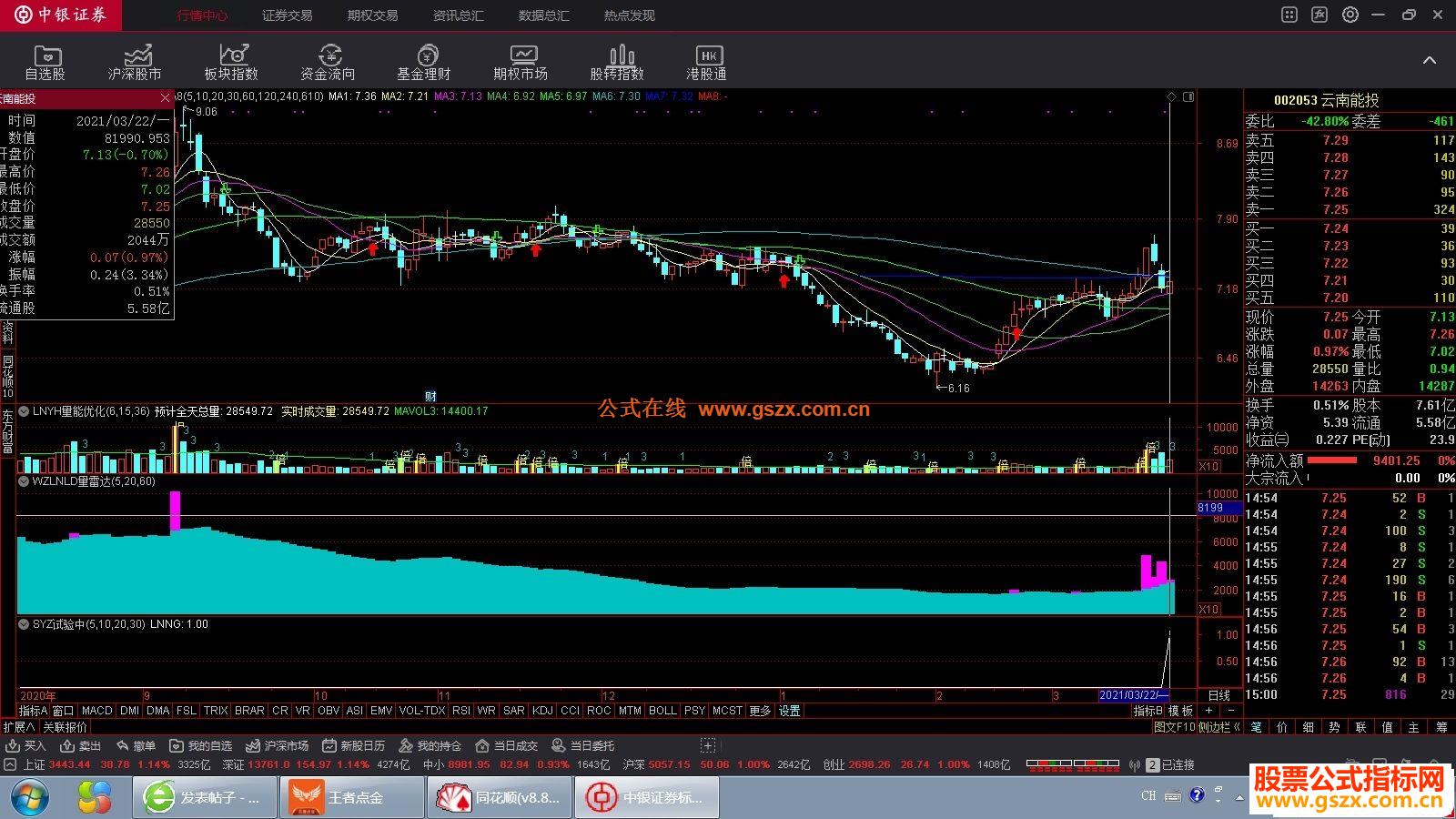Select the KDJ indicator
1456x819 pixels.
pyautogui.click(x=542, y=711)
